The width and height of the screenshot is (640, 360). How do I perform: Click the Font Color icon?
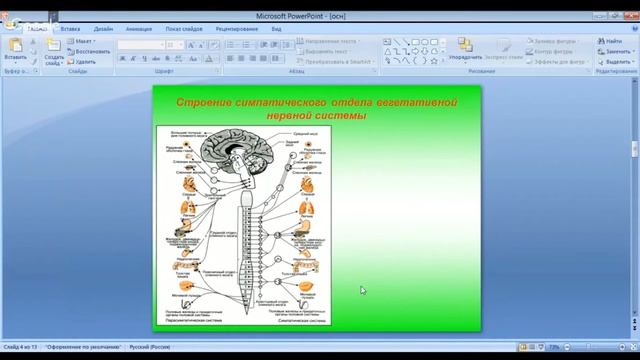(x=209, y=59)
